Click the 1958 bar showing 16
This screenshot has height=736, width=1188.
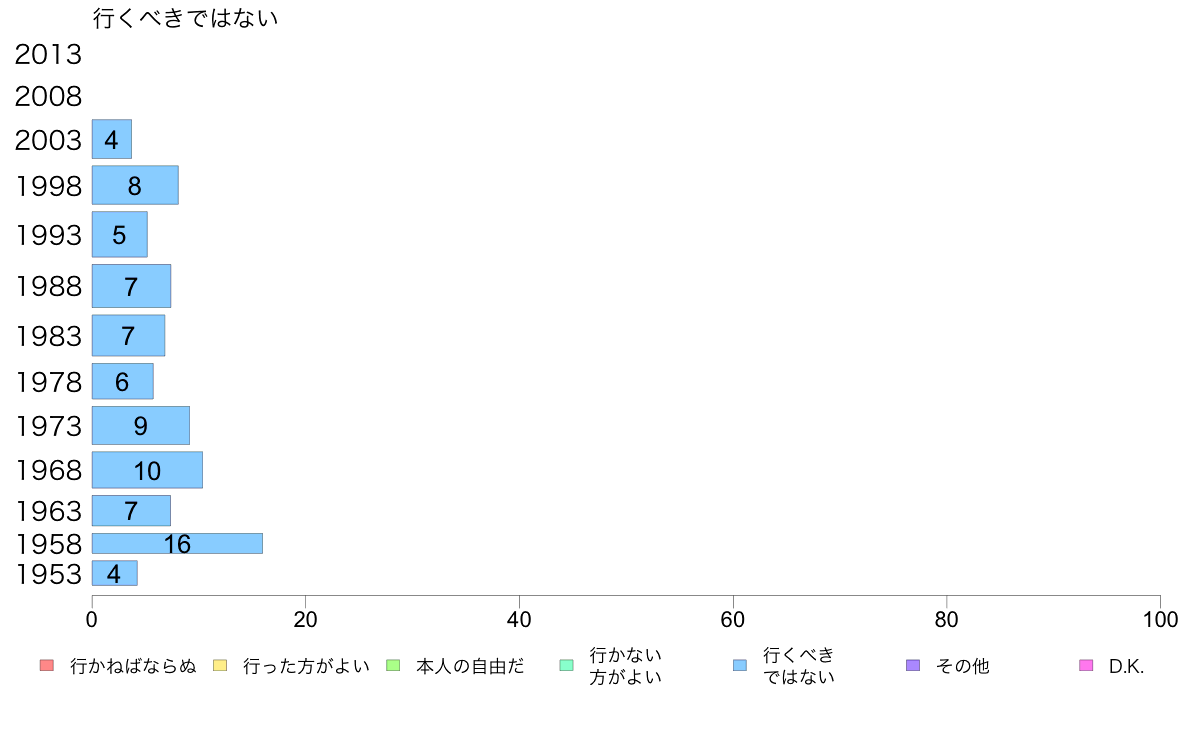click(177, 543)
